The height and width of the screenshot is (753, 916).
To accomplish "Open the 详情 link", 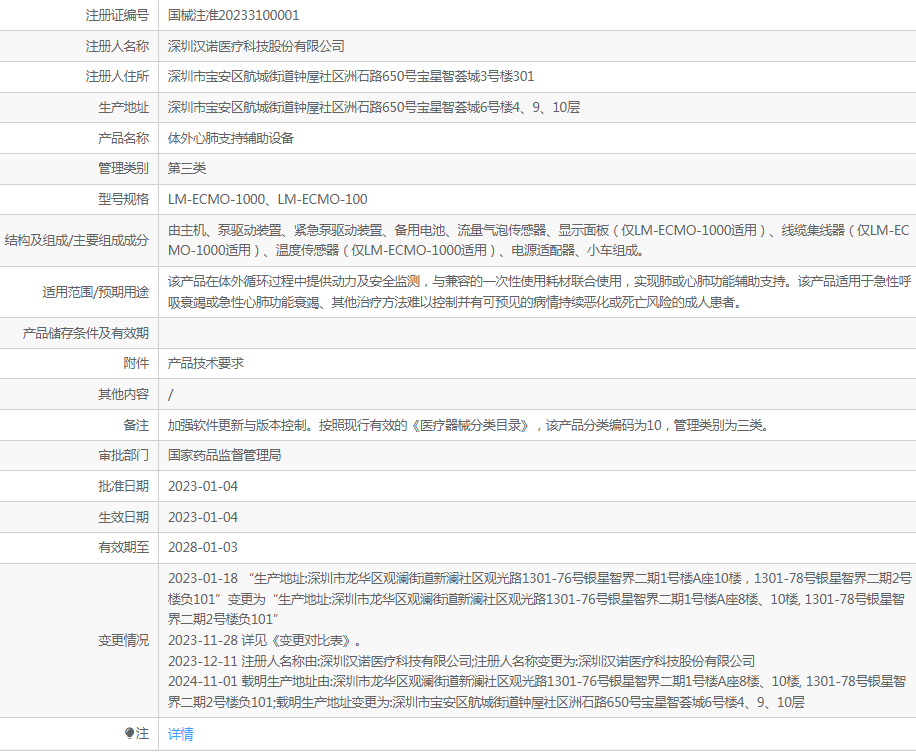I will click(181, 734).
